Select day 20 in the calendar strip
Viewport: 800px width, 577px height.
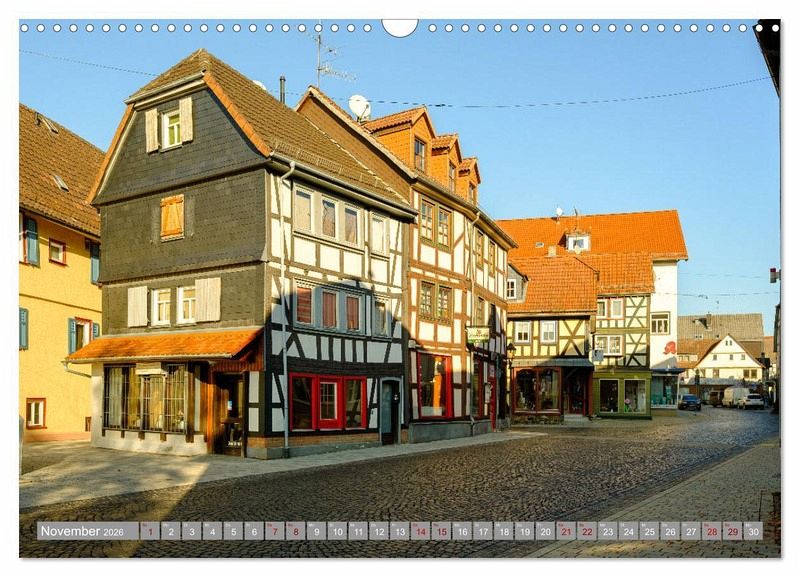tap(545, 531)
